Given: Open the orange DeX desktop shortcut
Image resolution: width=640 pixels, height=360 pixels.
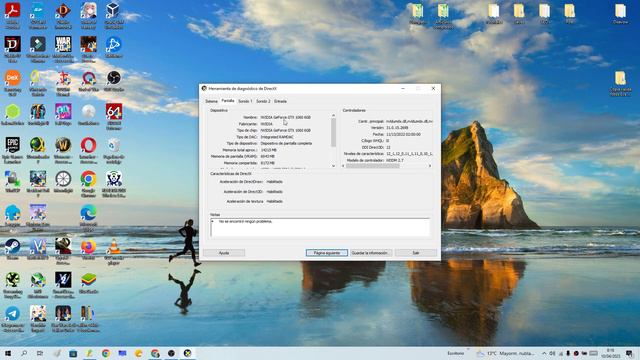Looking at the screenshot, I should (12, 78).
